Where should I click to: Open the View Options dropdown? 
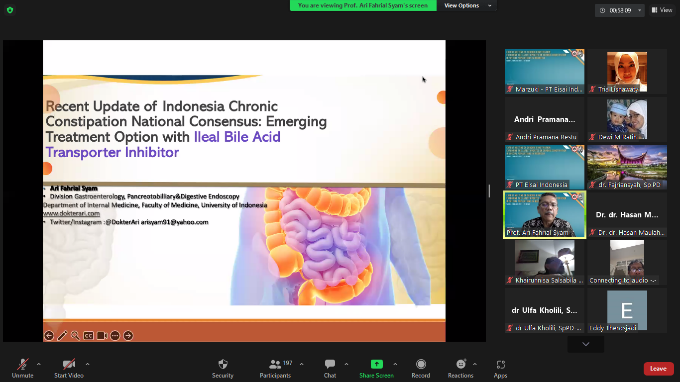[468, 6]
